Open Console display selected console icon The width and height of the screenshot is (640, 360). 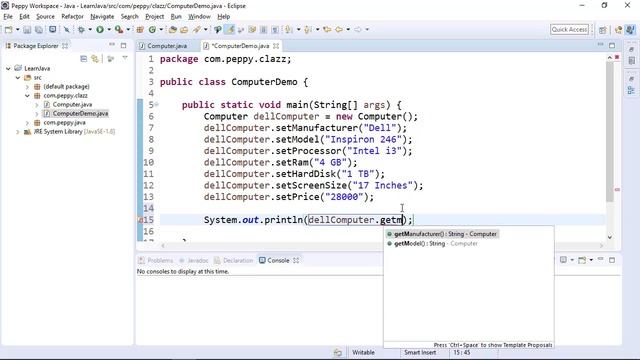pyautogui.click(x=563, y=260)
